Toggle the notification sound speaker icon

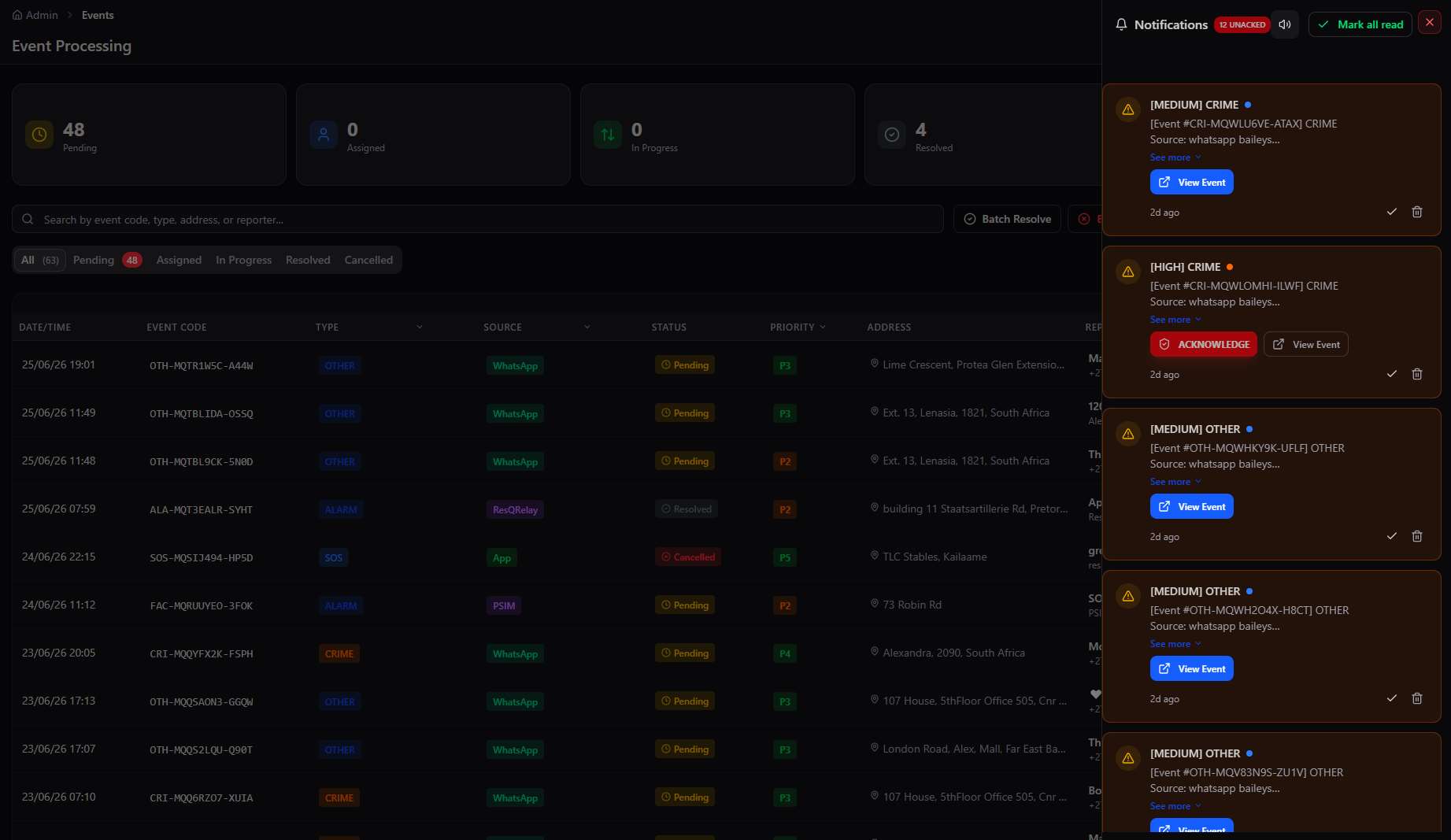click(x=1285, y=24)
